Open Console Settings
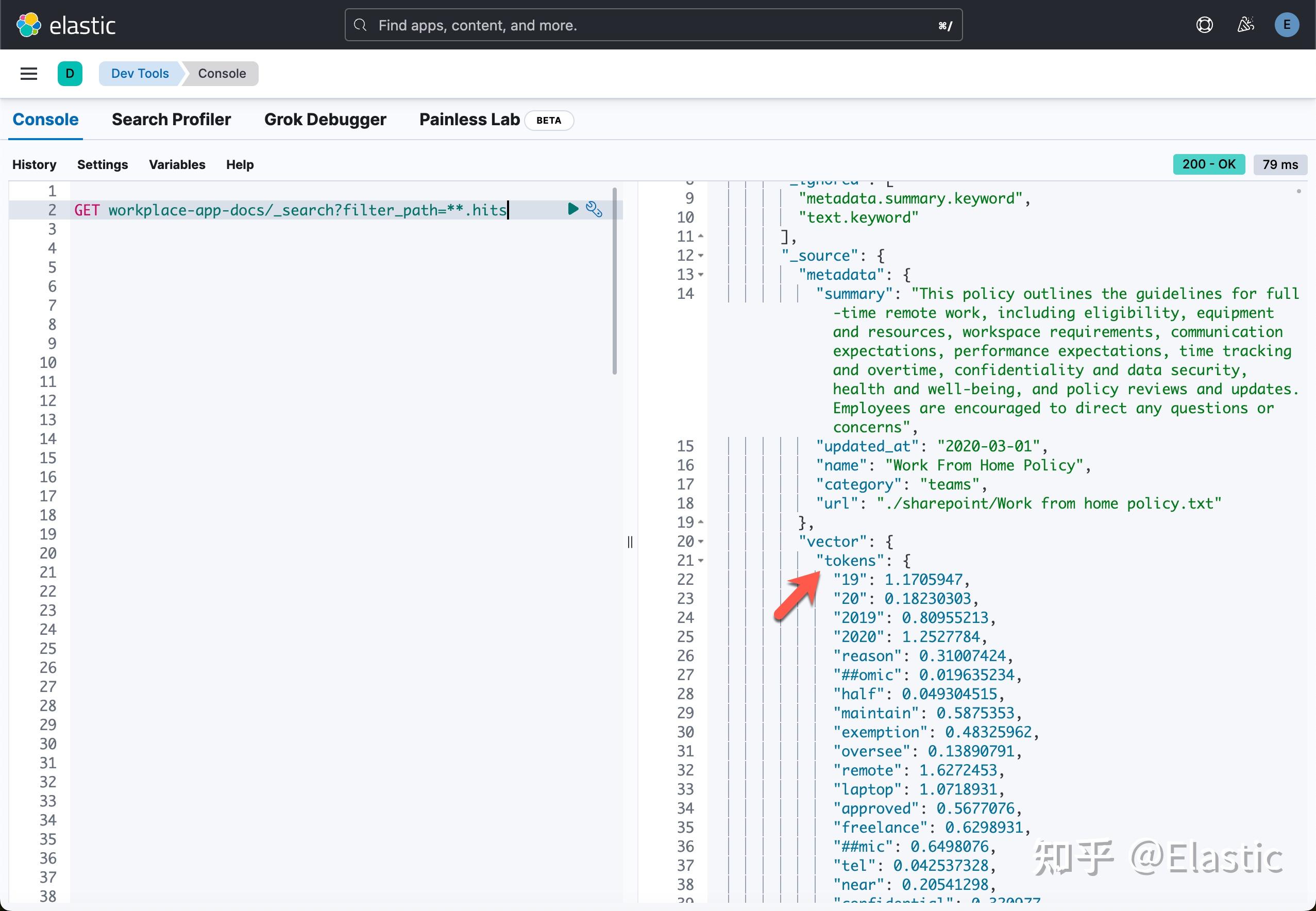Image resolution: width=1316 pixels, height=911 pixels. tap(102, 164)
